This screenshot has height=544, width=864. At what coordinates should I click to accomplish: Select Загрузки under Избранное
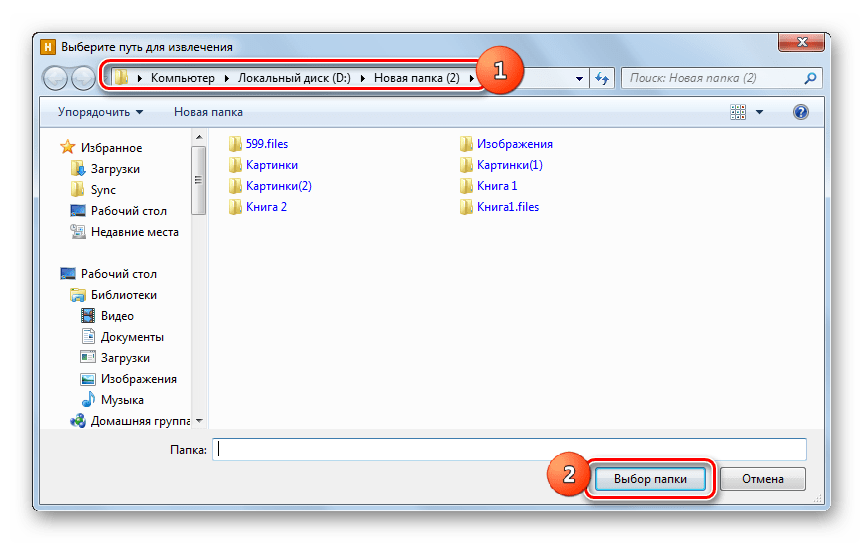(x=115, y=169)
